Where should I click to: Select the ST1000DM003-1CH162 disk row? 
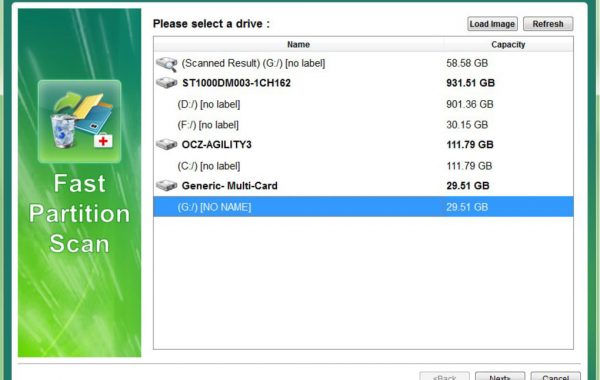(x=363, y=83)
